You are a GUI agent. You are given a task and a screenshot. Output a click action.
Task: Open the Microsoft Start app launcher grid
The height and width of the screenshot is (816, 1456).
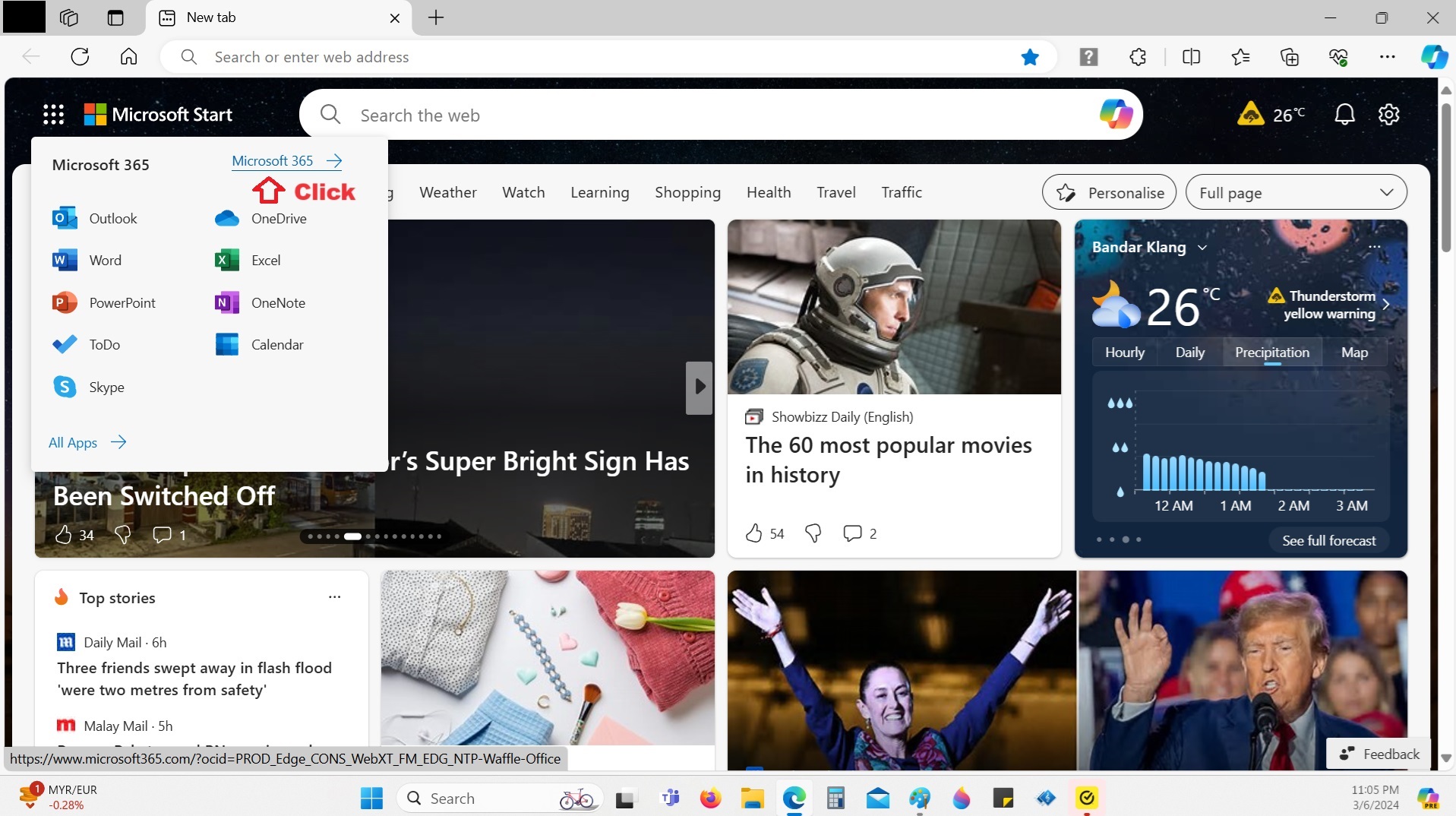click(x=53, y=115)
